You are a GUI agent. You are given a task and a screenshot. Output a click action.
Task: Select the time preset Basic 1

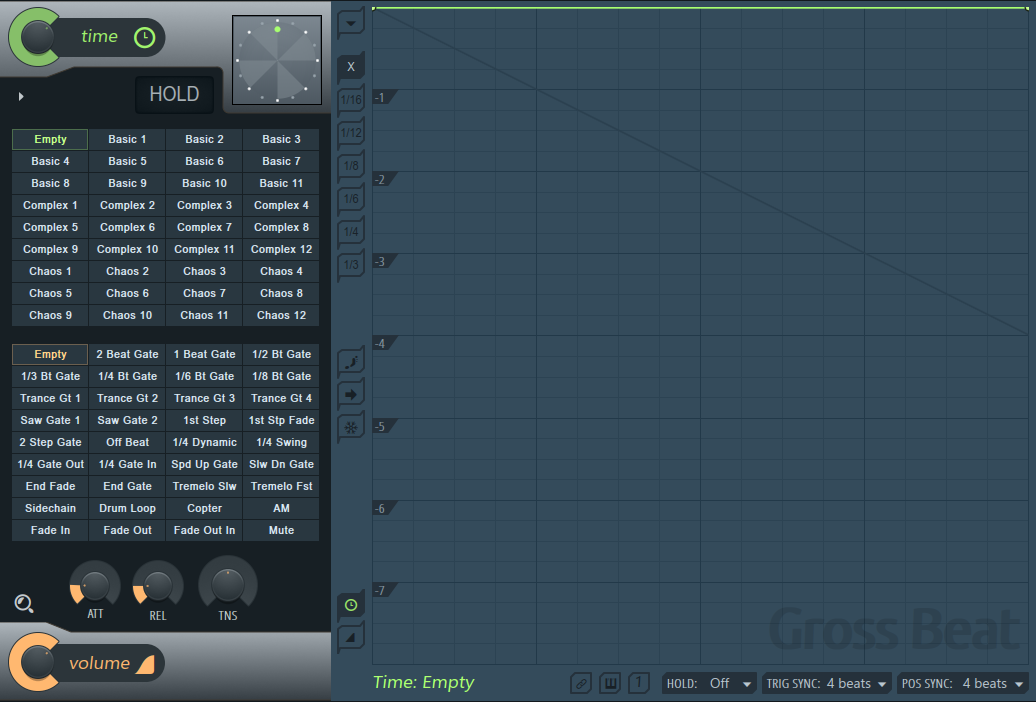tap(128, 139)
